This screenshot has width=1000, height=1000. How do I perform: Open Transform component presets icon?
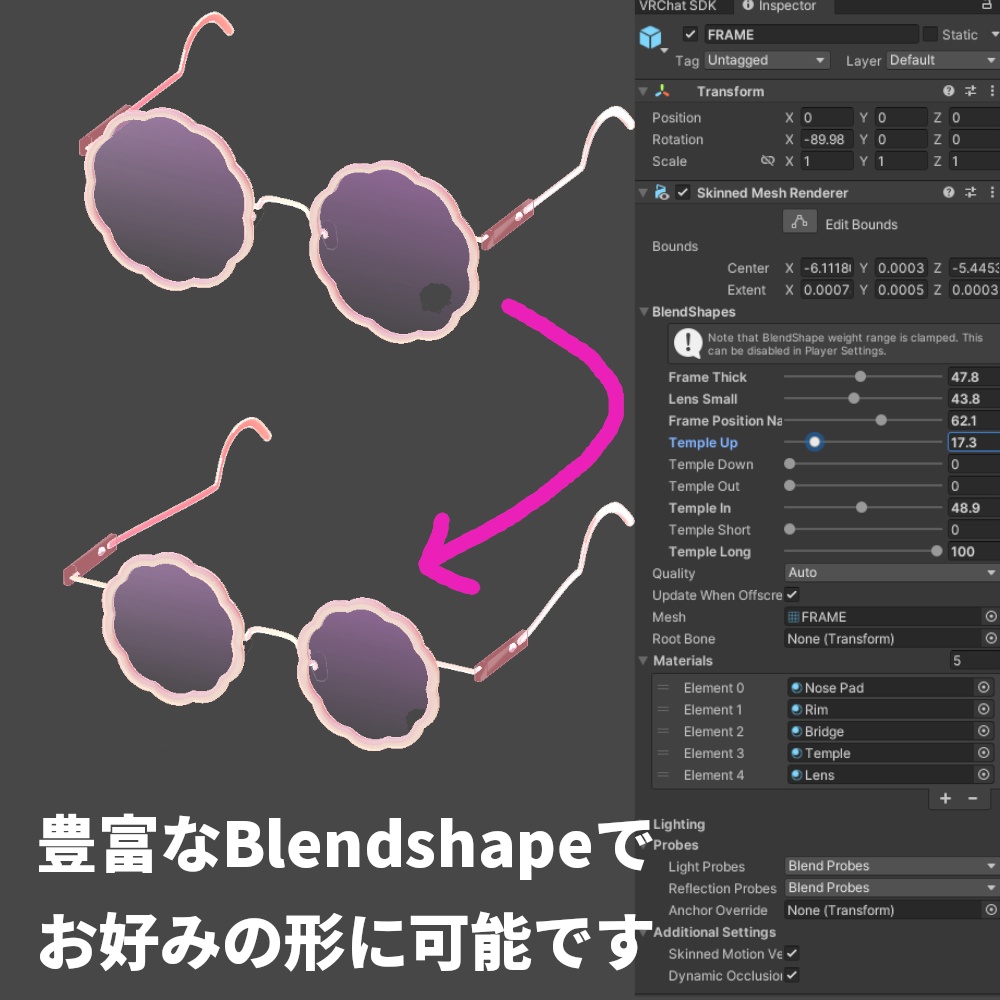[970, 91]
